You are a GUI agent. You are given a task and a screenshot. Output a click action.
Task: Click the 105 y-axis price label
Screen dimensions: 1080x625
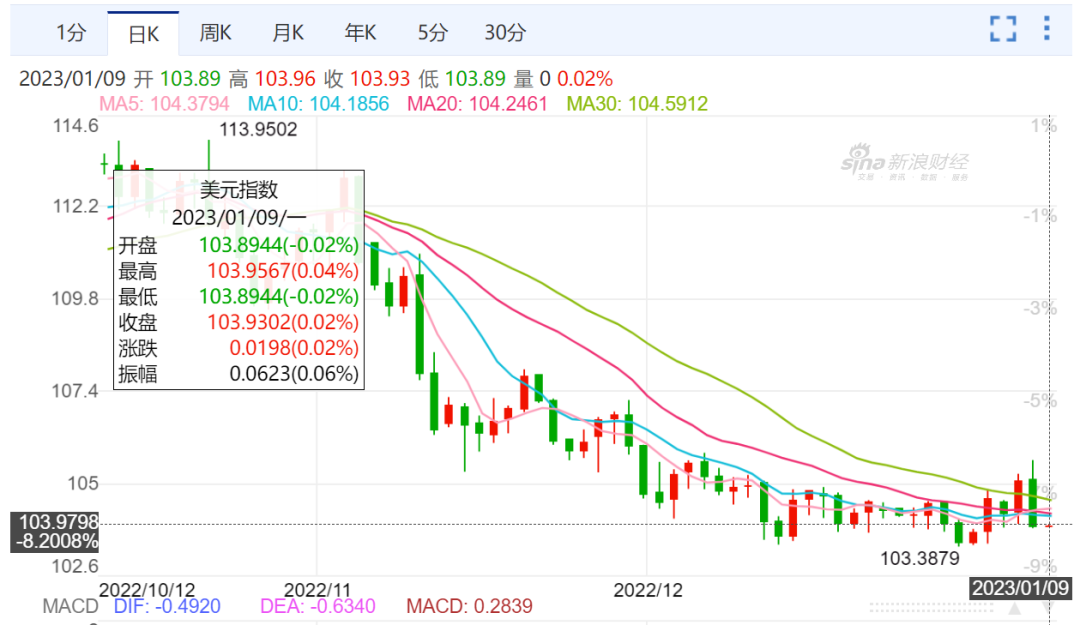[x=83, y=484]
